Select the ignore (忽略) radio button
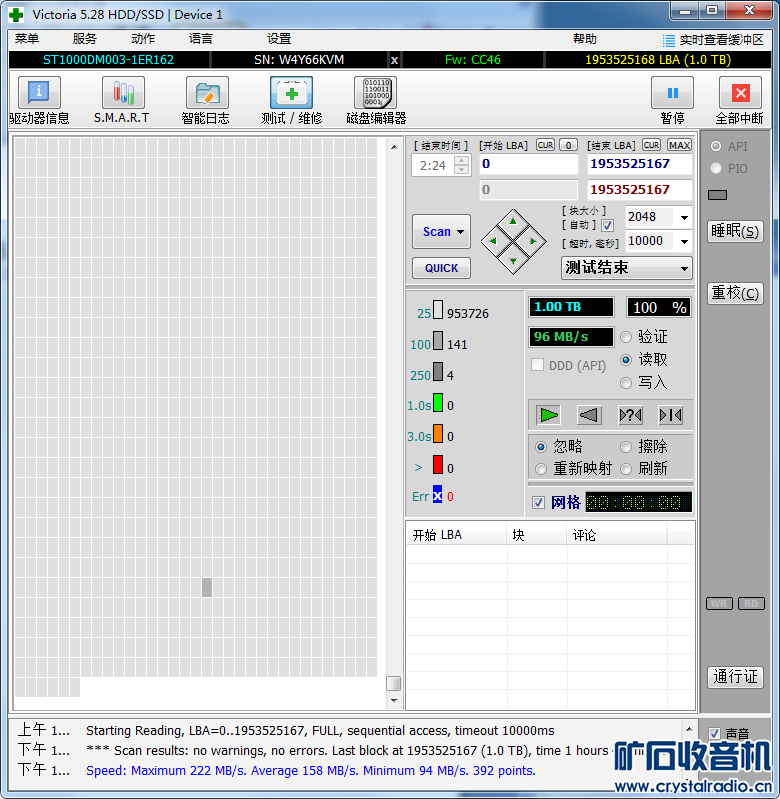 coord(541,447)
